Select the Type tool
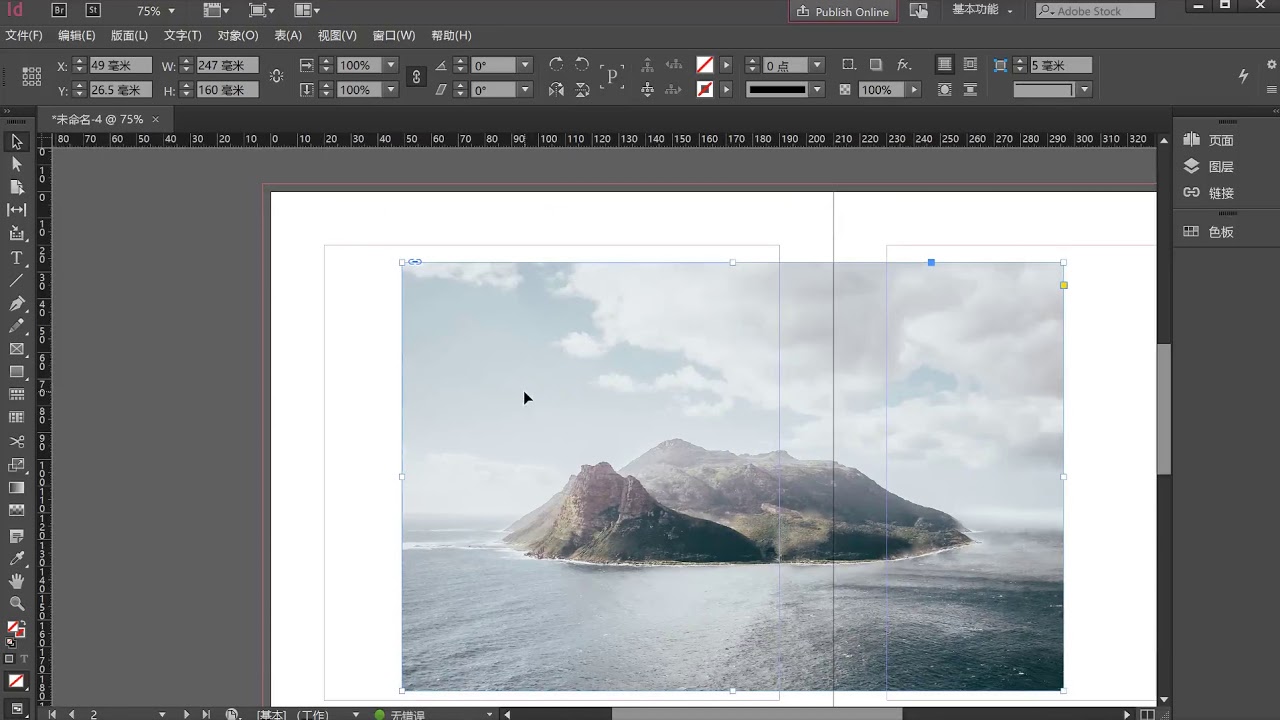Screen dimensions: 1280x720 tap(16, 258)
